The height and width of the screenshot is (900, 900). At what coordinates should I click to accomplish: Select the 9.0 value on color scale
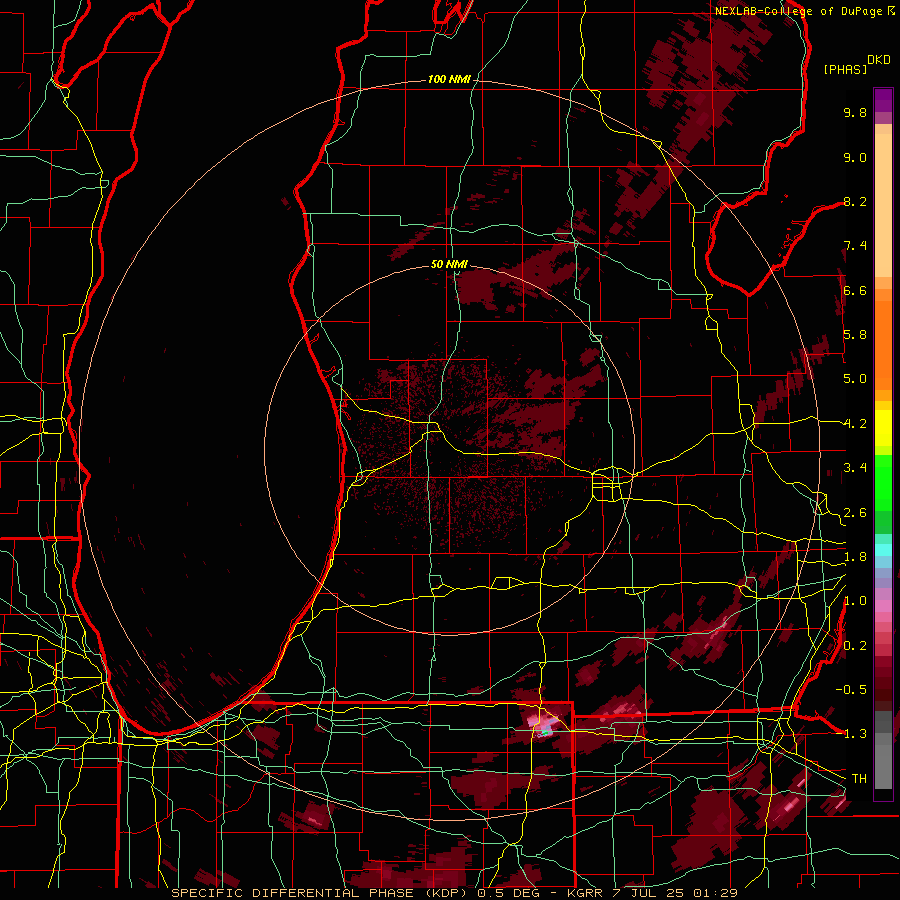[855, 157]
